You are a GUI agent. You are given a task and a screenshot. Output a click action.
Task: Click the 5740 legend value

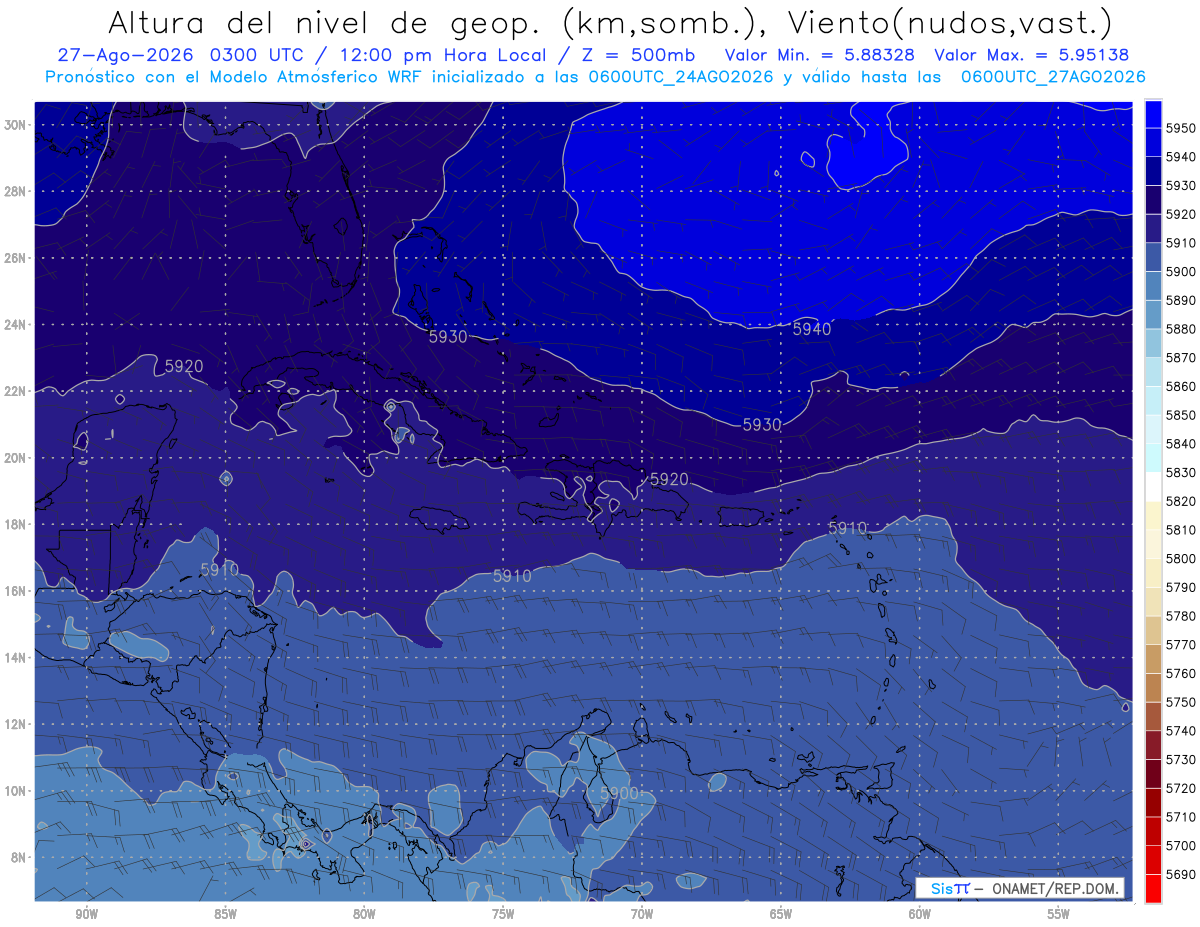[x=1181, y=731]
